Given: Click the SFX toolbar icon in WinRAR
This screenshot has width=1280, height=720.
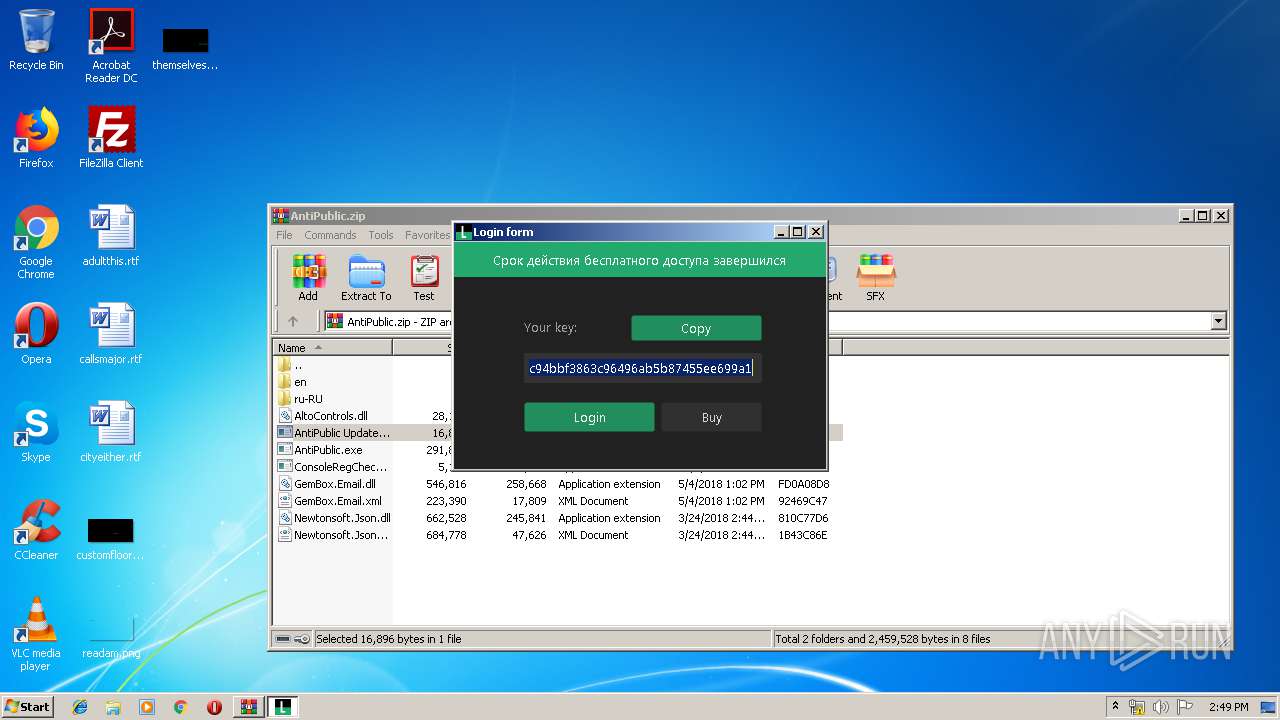Looking at the screenshot, I should point(875,277).
